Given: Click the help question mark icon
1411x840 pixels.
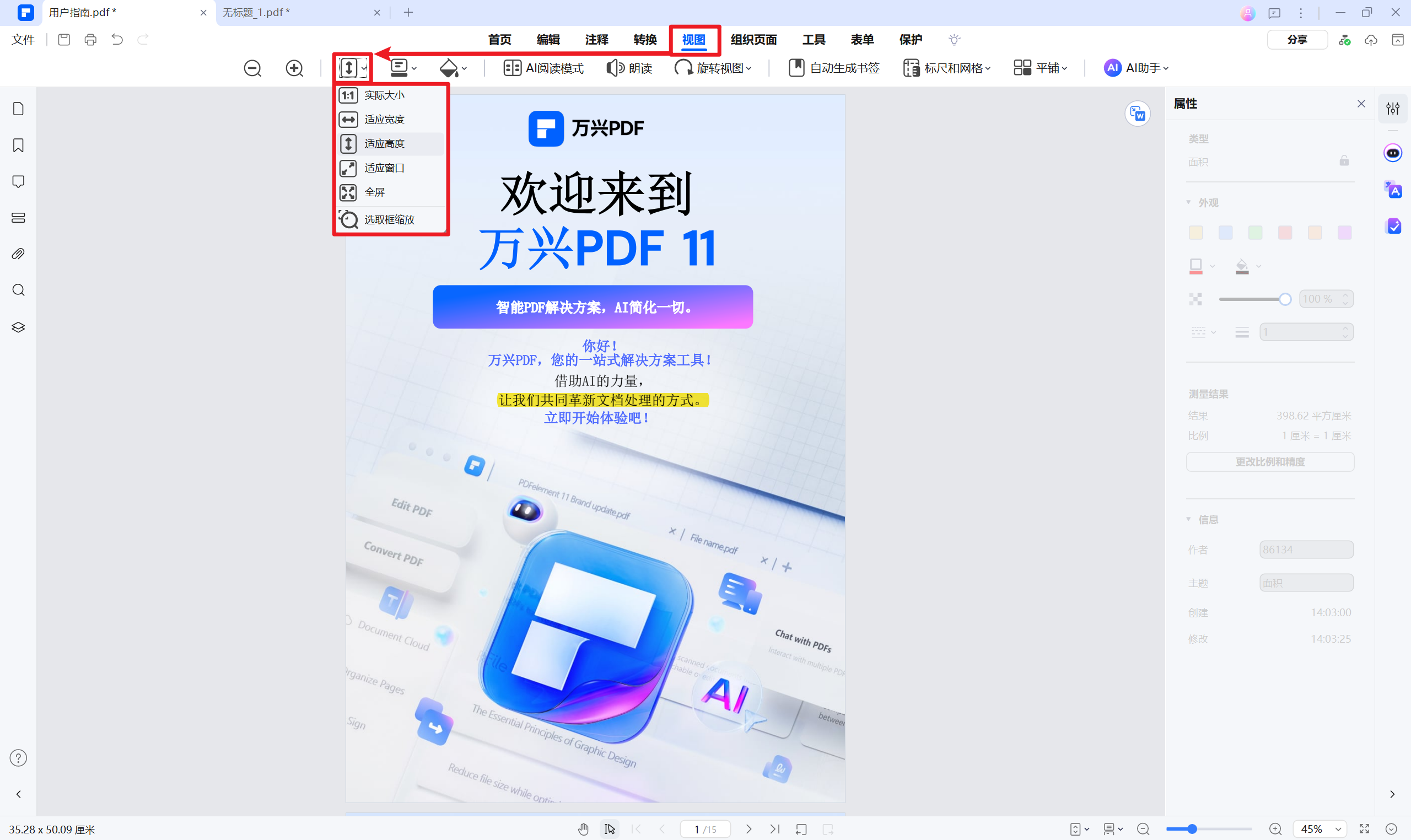Looking at the screenshot, I should (18, 758).
